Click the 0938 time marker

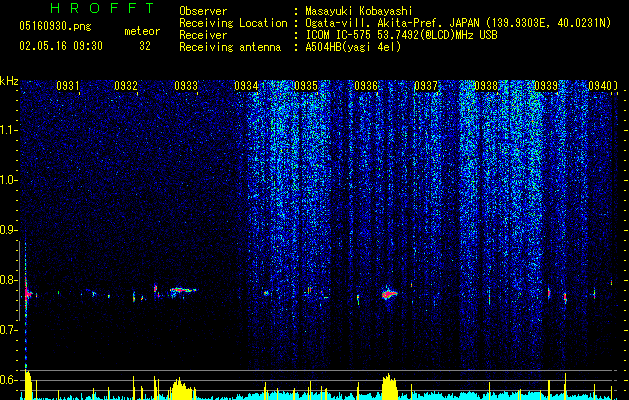[x=486, y=86]
